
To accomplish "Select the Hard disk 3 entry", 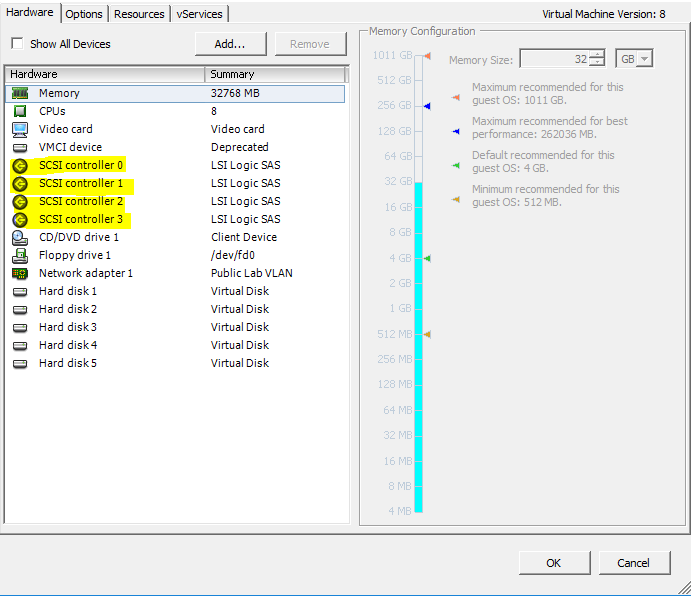I will [175, 328].
